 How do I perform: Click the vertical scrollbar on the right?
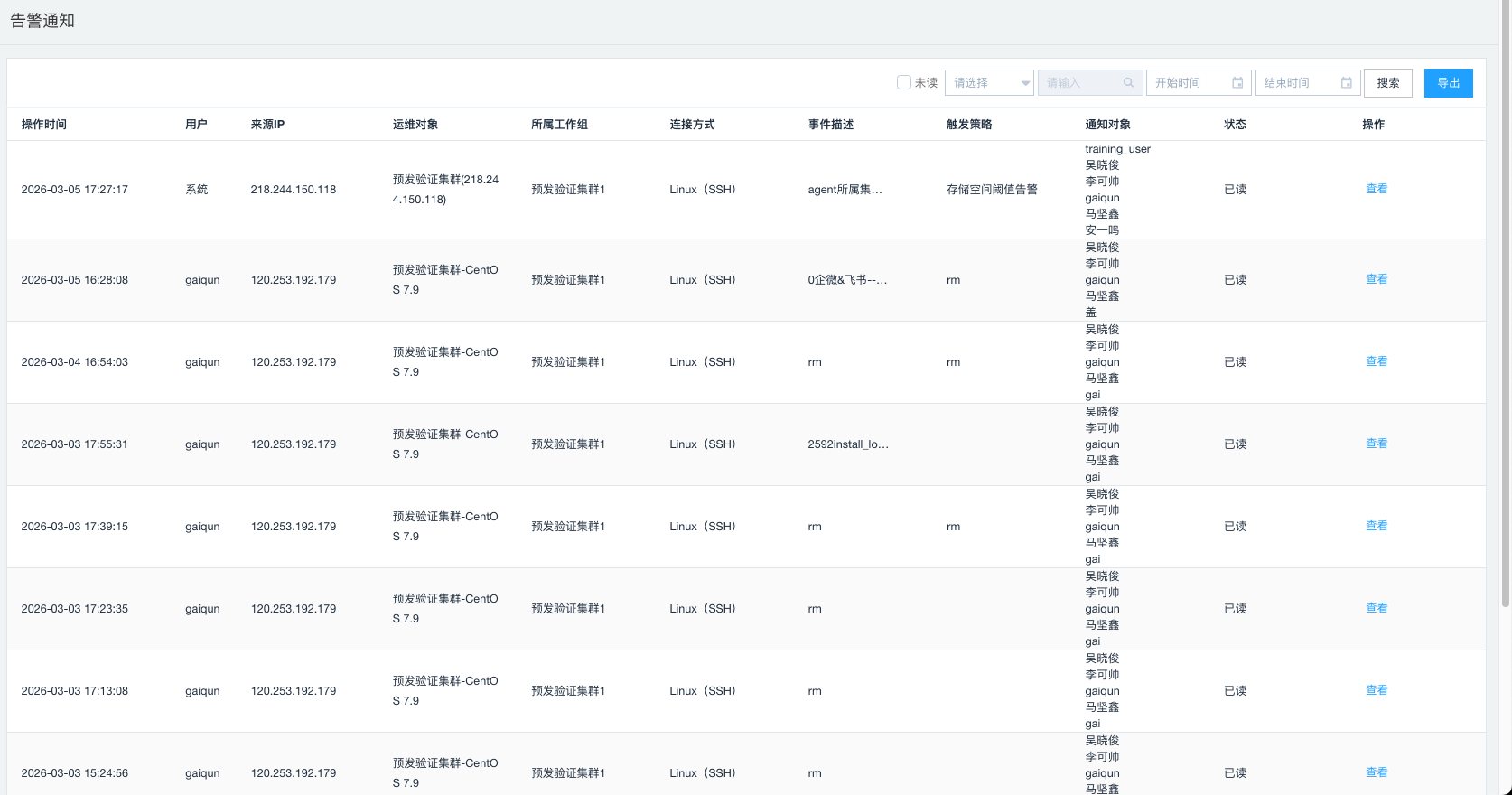point(1505,361)
